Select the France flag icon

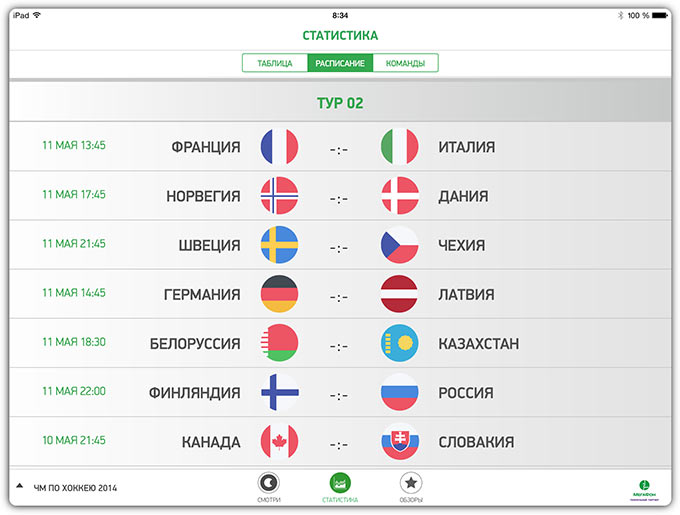(x=279, y=147)
